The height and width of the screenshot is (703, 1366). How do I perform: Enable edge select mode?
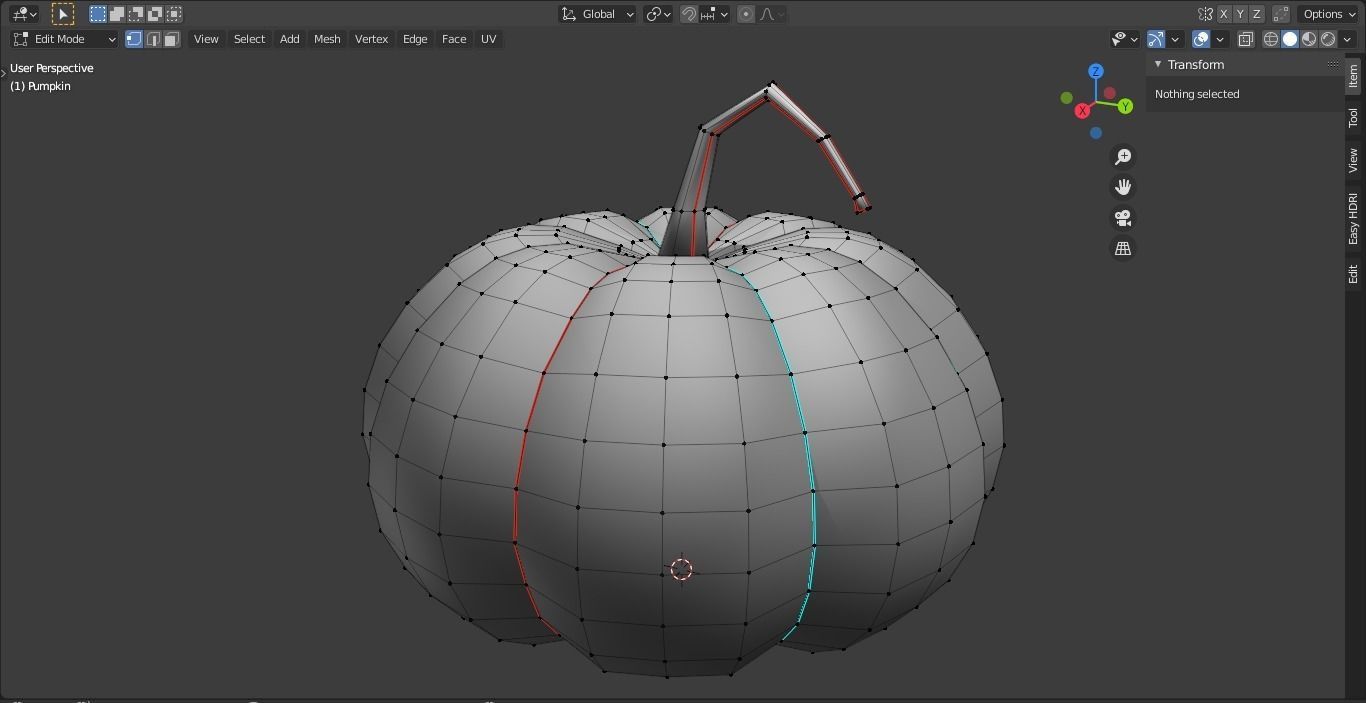(x=153, y=39)
